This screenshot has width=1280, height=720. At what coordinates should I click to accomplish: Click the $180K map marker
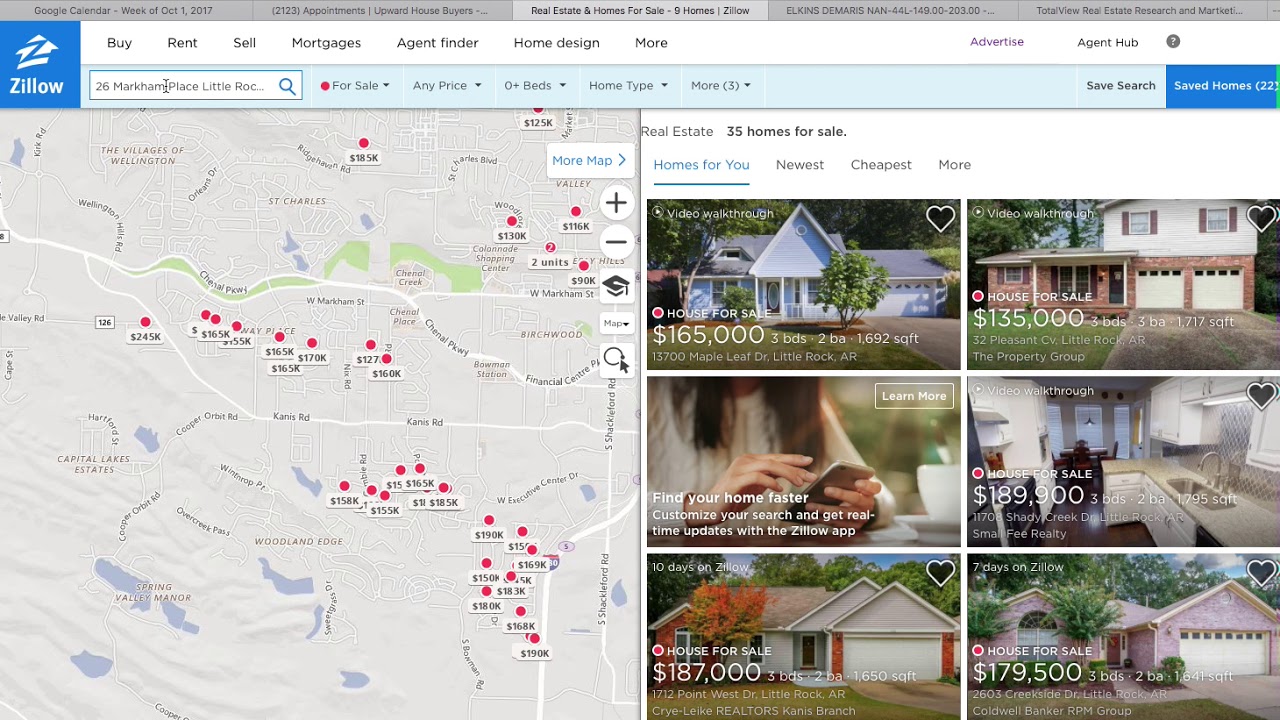click(x=486, y=591)
